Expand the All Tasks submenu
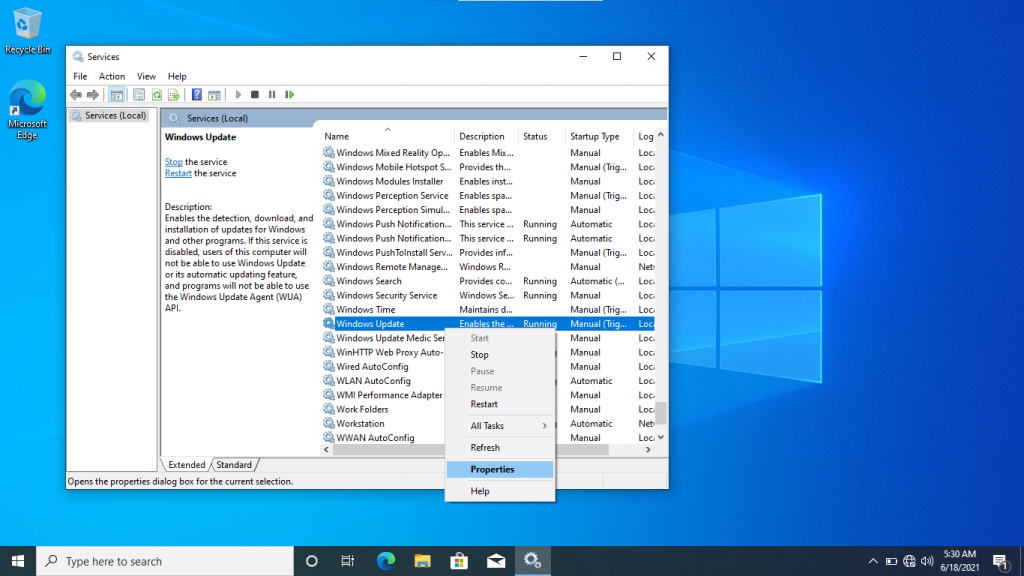This screenshot has width=1024, height=576. click(500, 426)
